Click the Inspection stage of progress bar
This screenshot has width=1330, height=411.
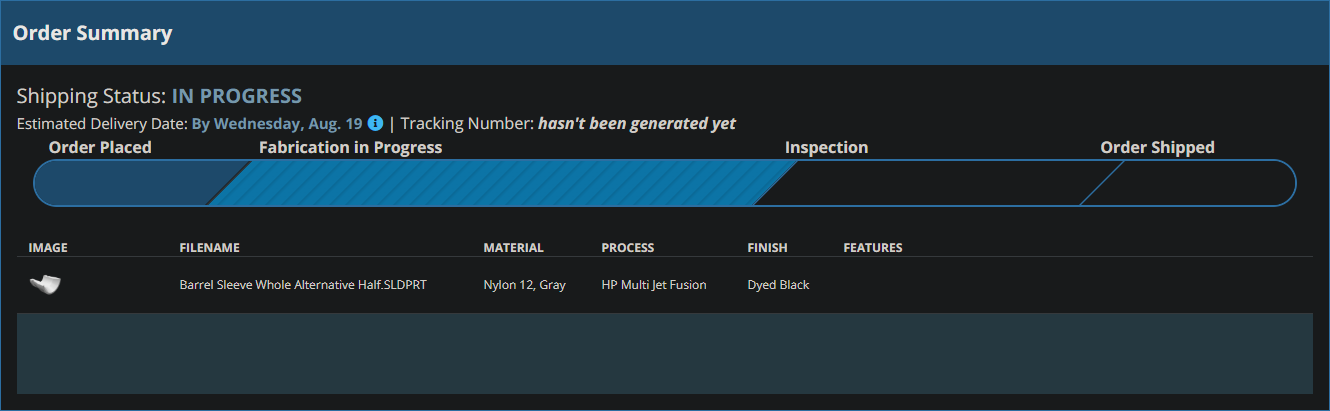[x=938, y=183]
